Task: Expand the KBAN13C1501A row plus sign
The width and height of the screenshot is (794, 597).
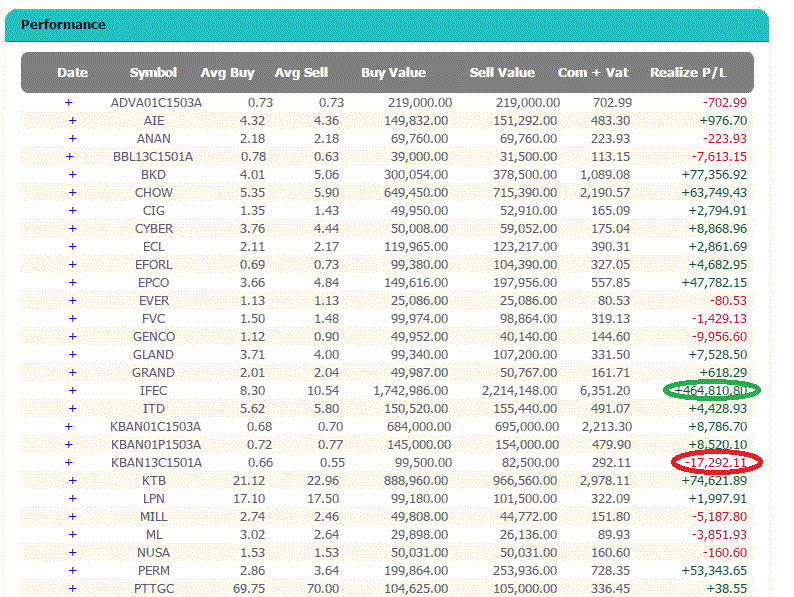Action: [68, 462]
